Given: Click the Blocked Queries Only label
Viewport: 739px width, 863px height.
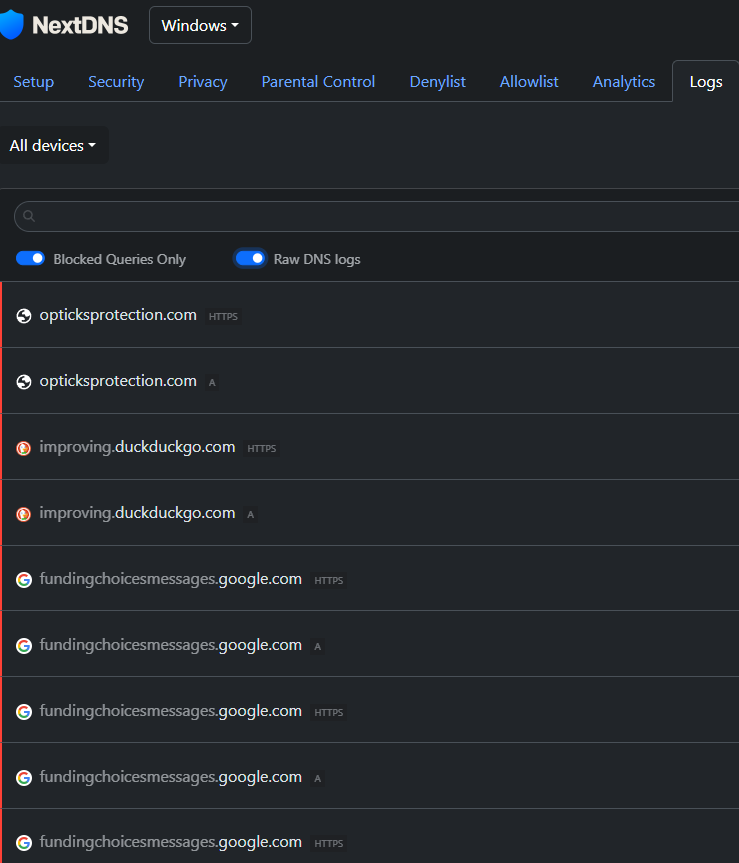Looking at the screenshot, I should [119, 259].
